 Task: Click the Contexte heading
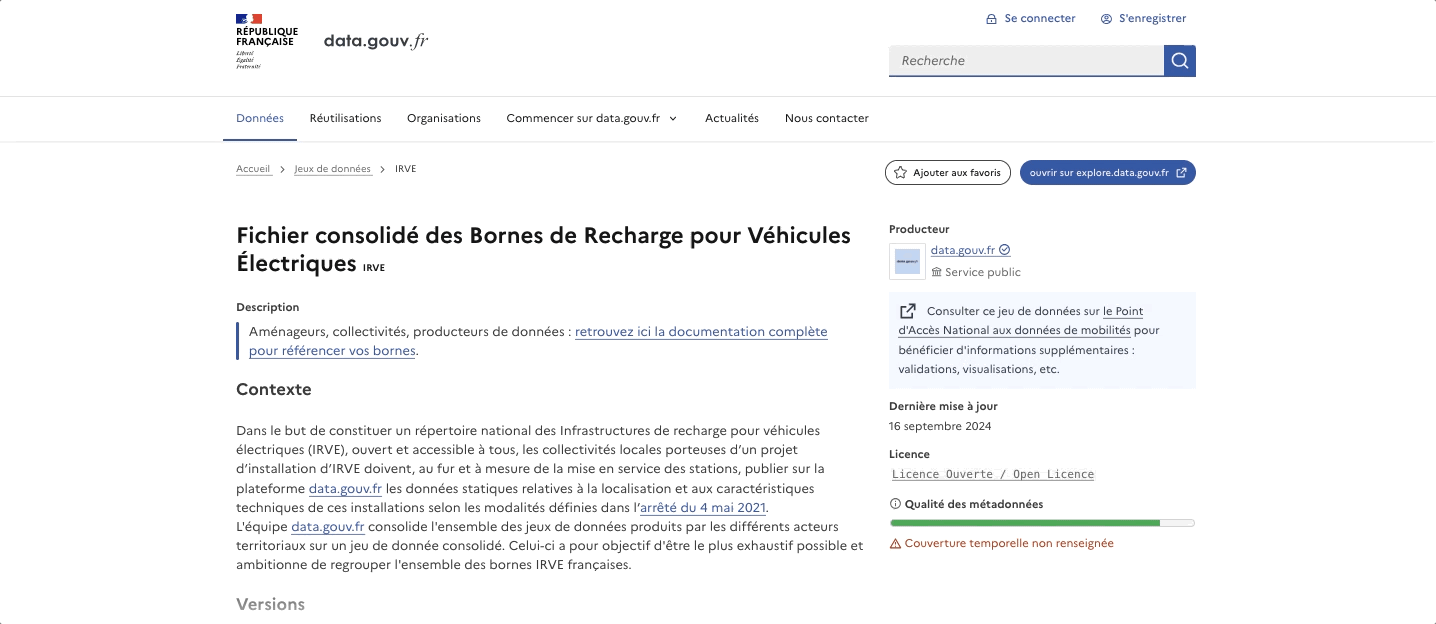(x=274, y=389)
